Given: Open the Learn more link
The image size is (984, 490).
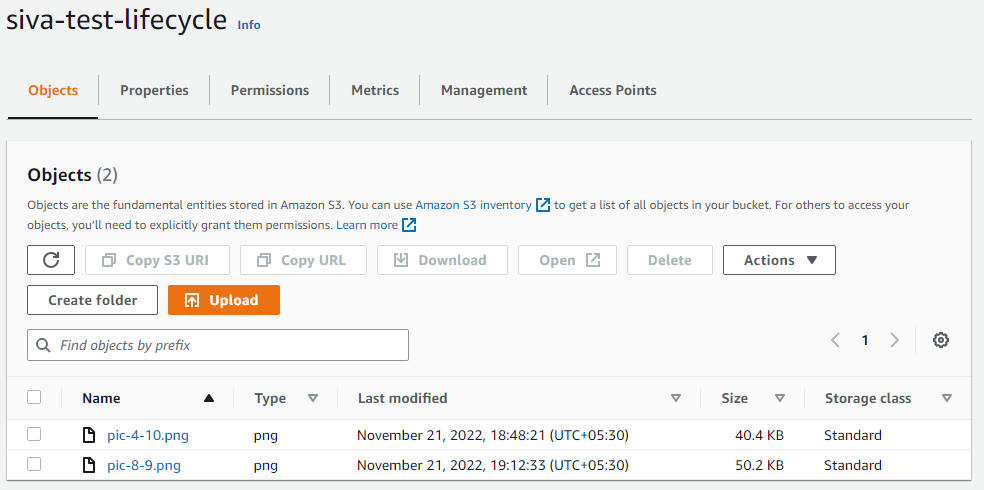Looking at the screenshot, I should coord(366,225).
